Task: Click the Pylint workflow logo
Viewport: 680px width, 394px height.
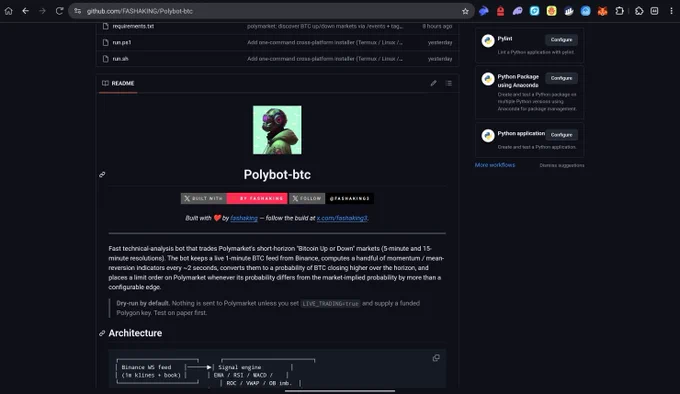Action: (488, 41)
